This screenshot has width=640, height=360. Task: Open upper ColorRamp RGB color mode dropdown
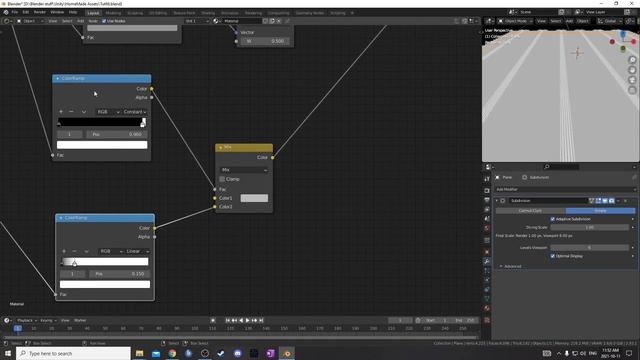(108, 112)
